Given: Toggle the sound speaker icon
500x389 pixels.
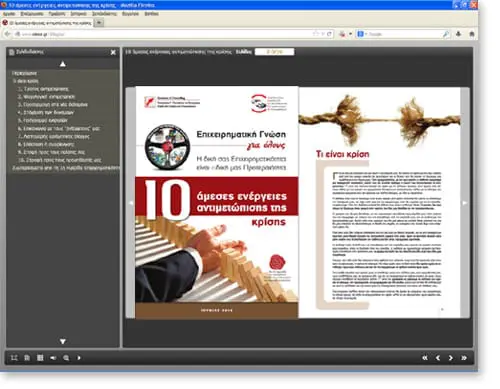Looking at the screenshot, I should coord(53,358).
